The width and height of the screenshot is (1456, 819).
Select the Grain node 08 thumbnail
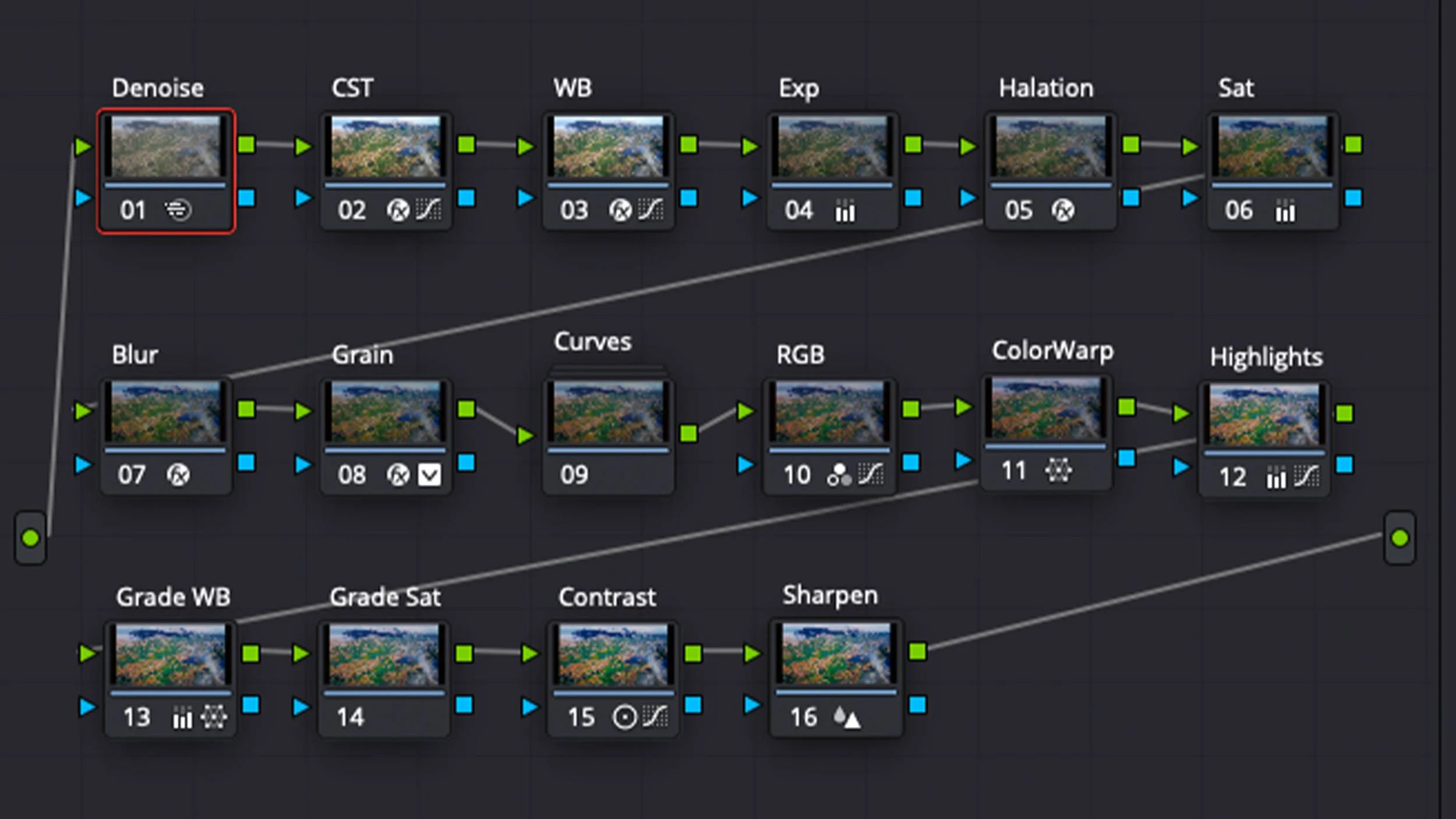coord(386,412)
